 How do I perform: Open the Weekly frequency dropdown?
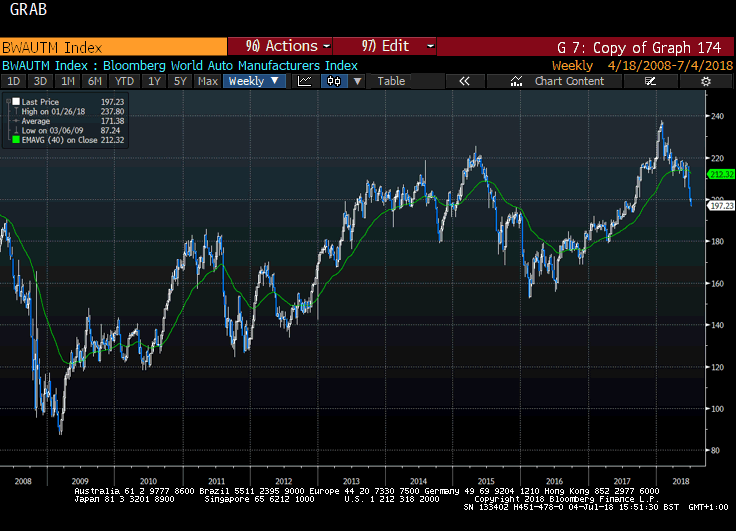point(254,81)
